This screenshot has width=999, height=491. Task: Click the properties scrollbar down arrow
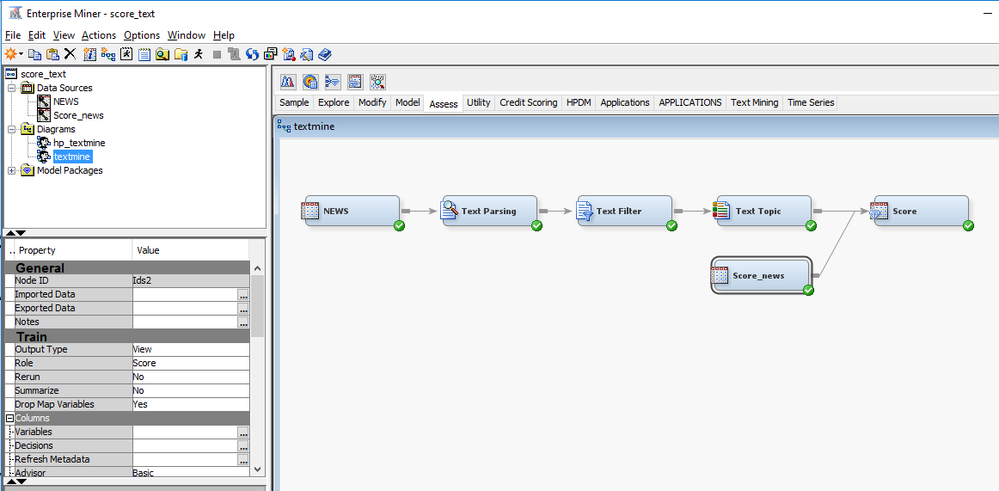pyautogui.click(x=257, y=469)
